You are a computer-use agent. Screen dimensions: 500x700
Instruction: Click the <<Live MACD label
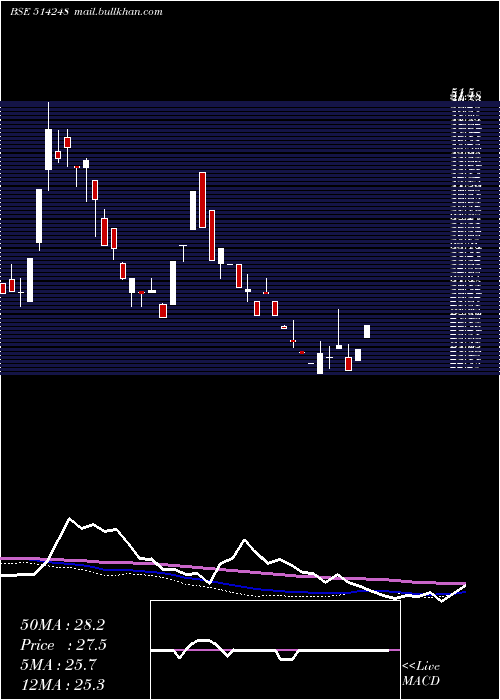click(421, 673)
